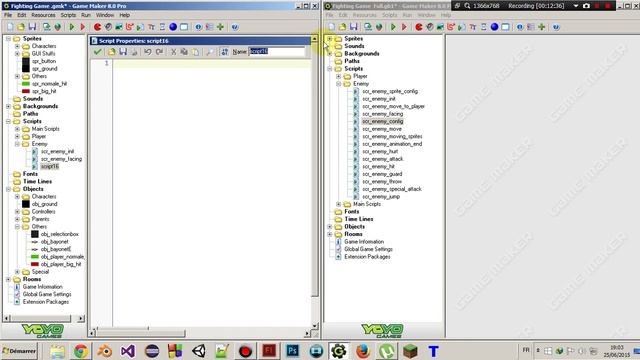Open Help icon in left window toolbar

[x=235, y=27]
